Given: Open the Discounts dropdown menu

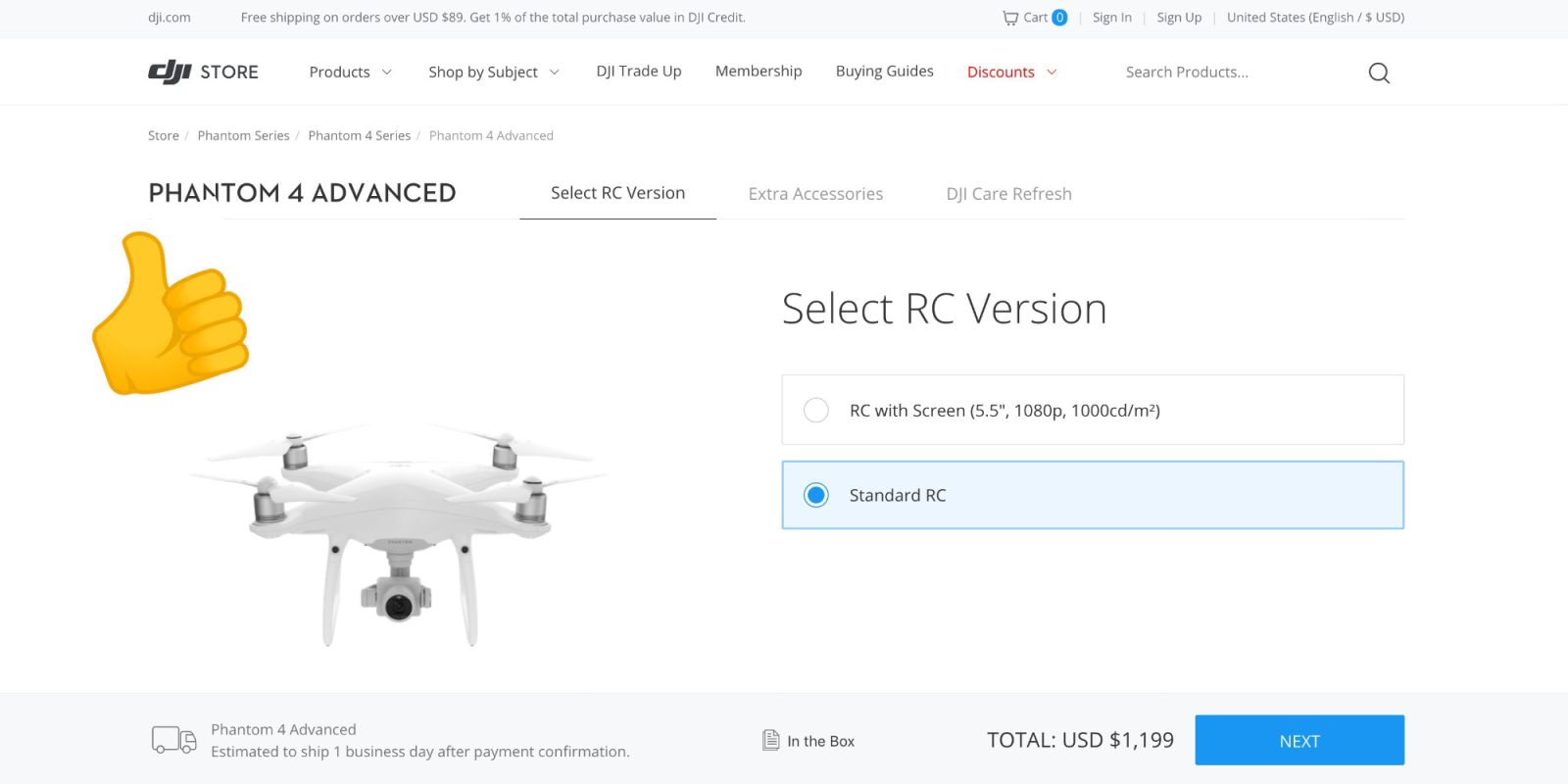Looking at the screenshot, I should point(1011,72).
